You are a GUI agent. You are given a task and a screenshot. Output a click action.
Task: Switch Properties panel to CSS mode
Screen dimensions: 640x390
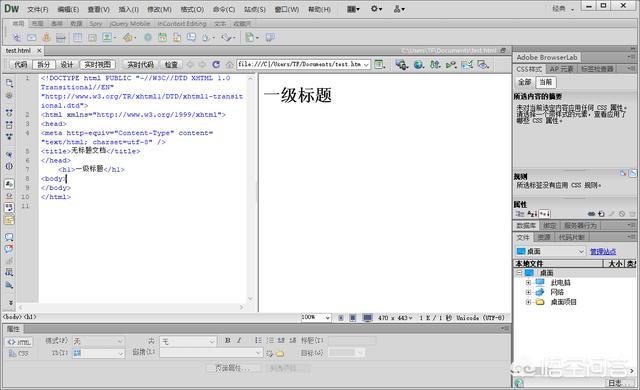tap(20, 353)
